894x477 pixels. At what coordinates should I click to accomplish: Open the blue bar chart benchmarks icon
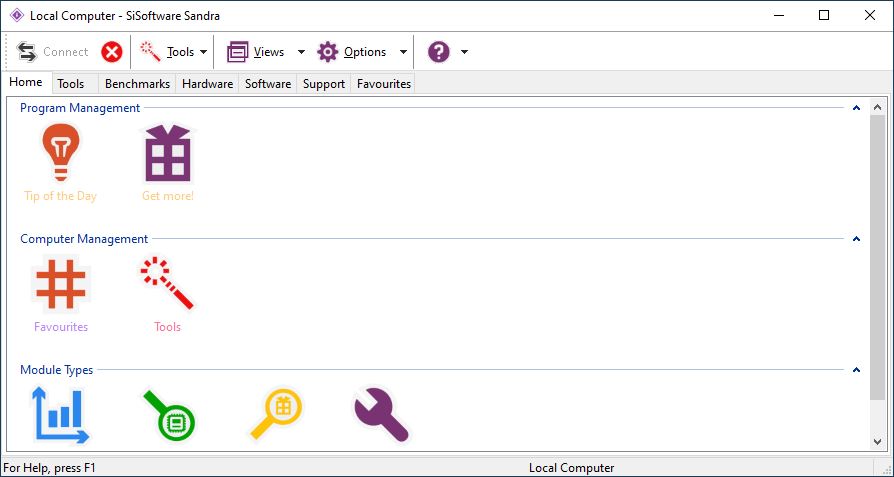coord(60,414)
